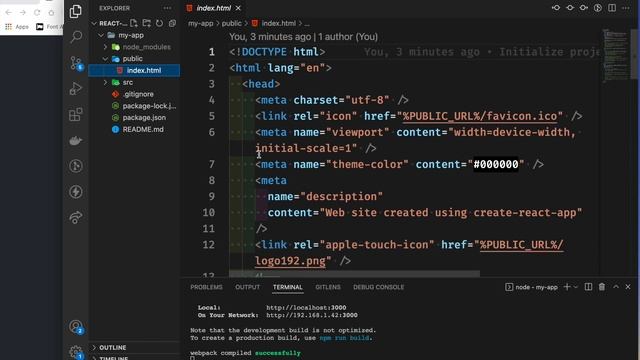
Task: Switch to the OUTPUT tab
Action: pos(247,287)
